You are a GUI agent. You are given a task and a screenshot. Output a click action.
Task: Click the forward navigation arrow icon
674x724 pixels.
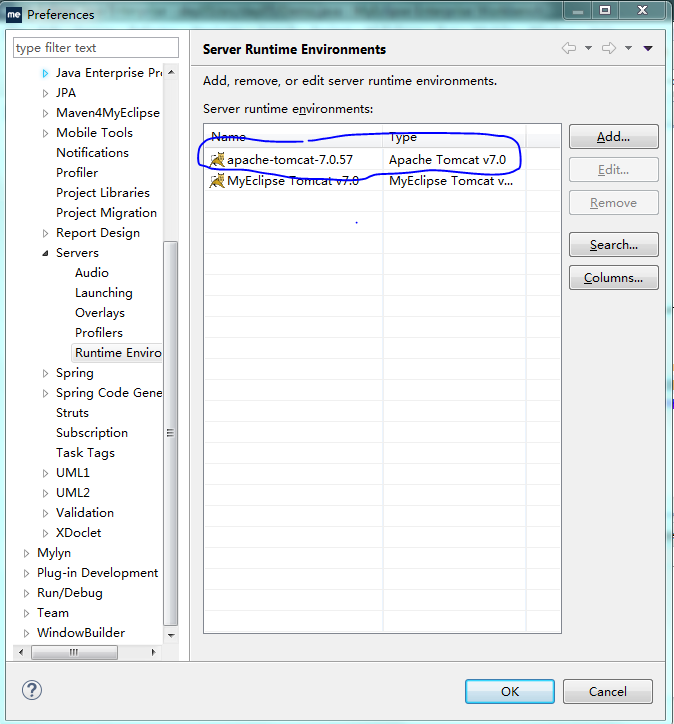pos(608,49)
